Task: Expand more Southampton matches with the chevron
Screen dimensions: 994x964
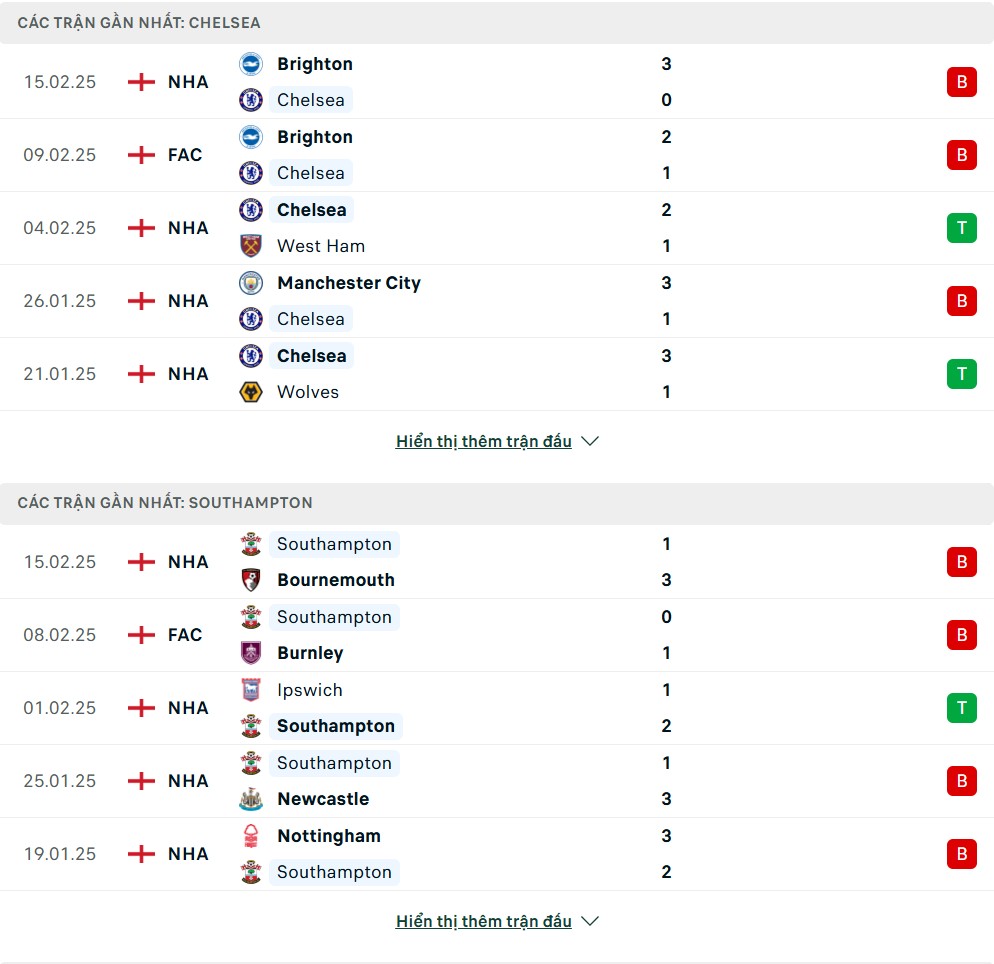Action: click(590, 921)
